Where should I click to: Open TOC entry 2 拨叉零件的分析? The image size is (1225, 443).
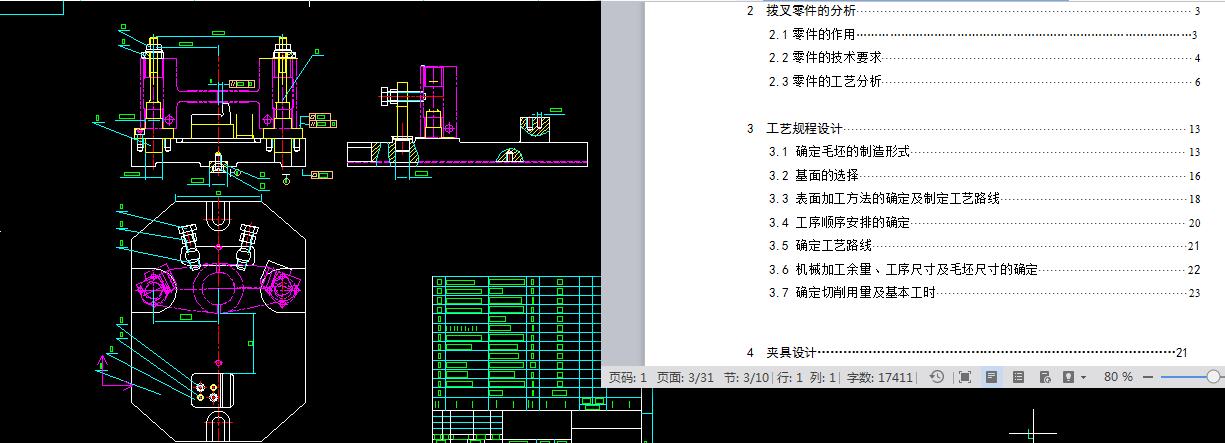coord(972,12)
